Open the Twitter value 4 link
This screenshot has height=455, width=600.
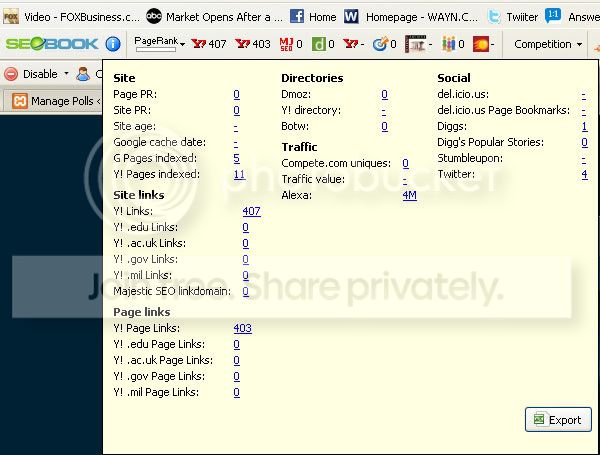tap(584, 174)
